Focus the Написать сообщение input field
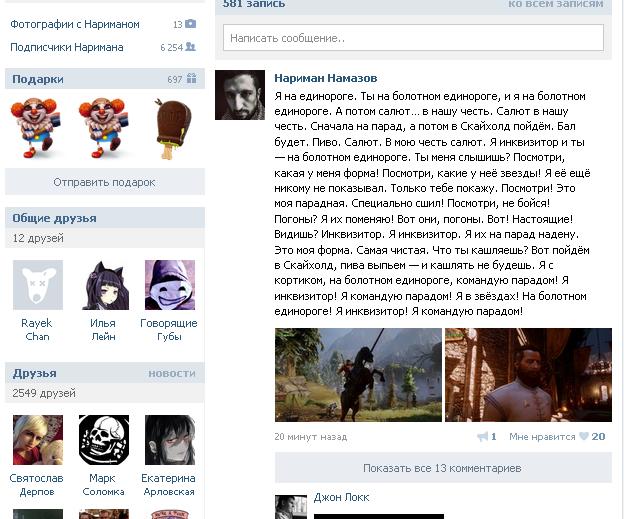 pyautogui.click(x=413, y=38)
